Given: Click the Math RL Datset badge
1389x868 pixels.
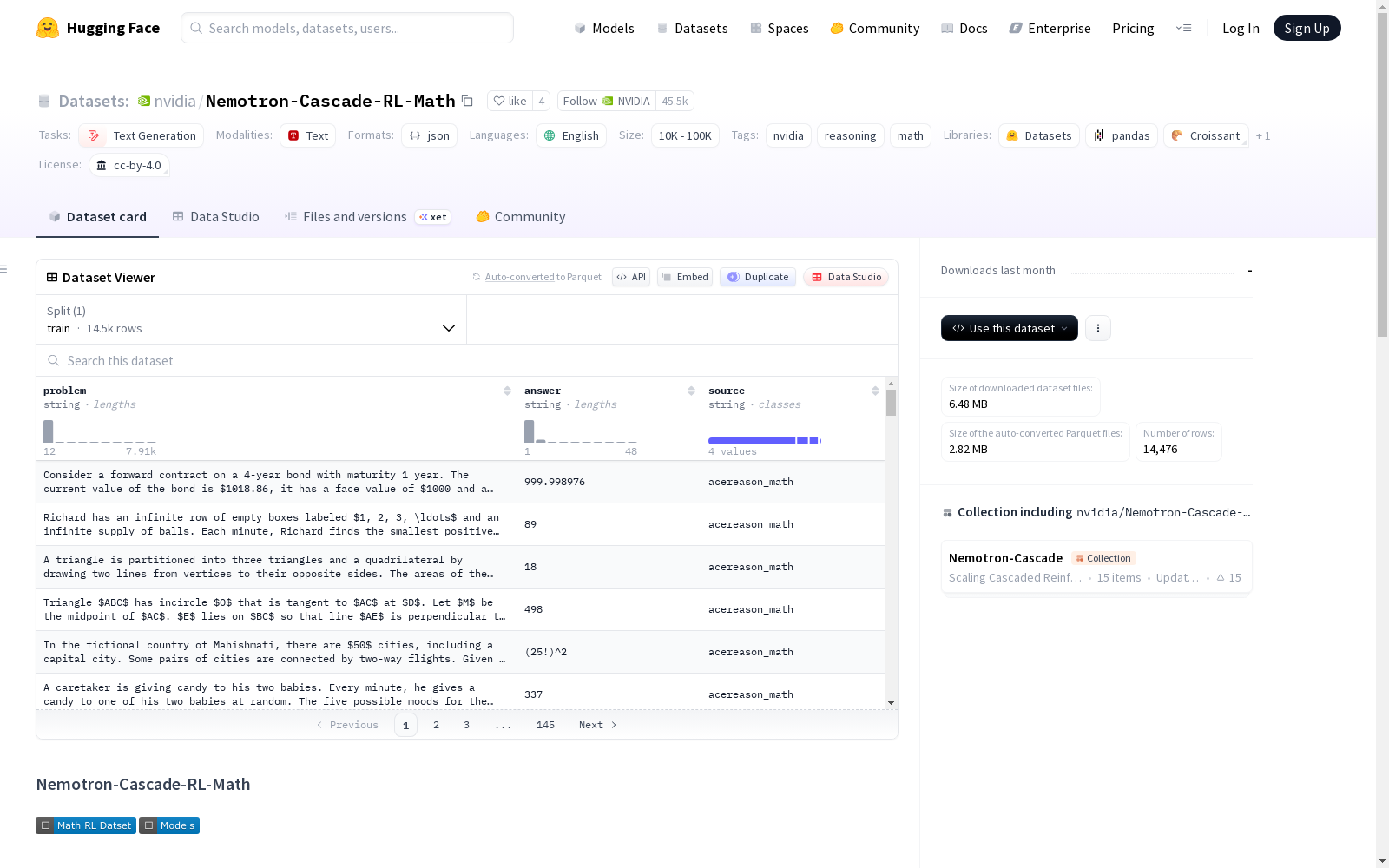Looking at the screenshot, I should pyautogui.click(x=86, y=825).
